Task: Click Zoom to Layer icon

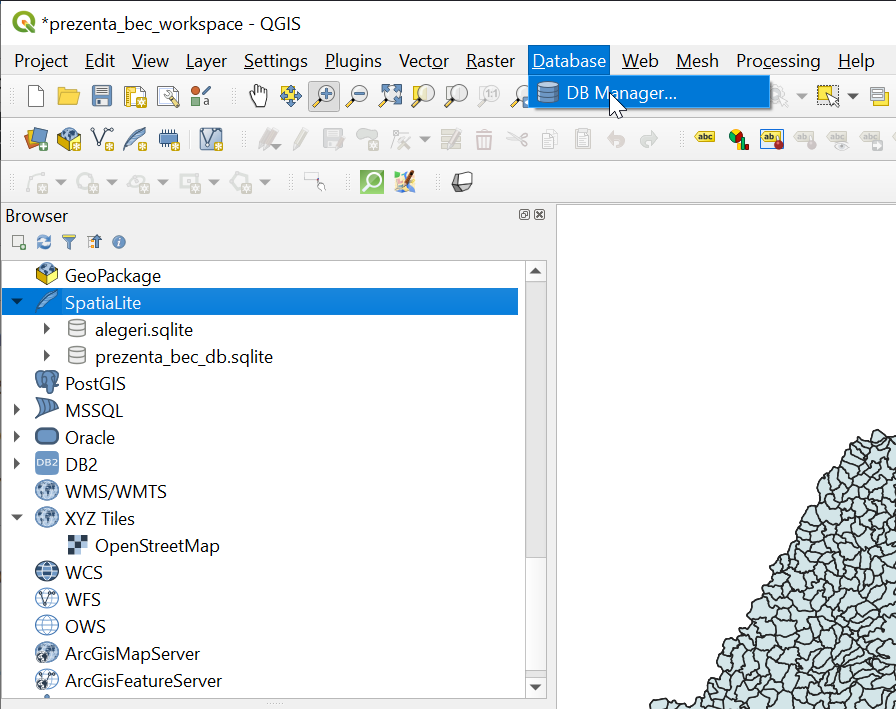Action: (457, 95)
